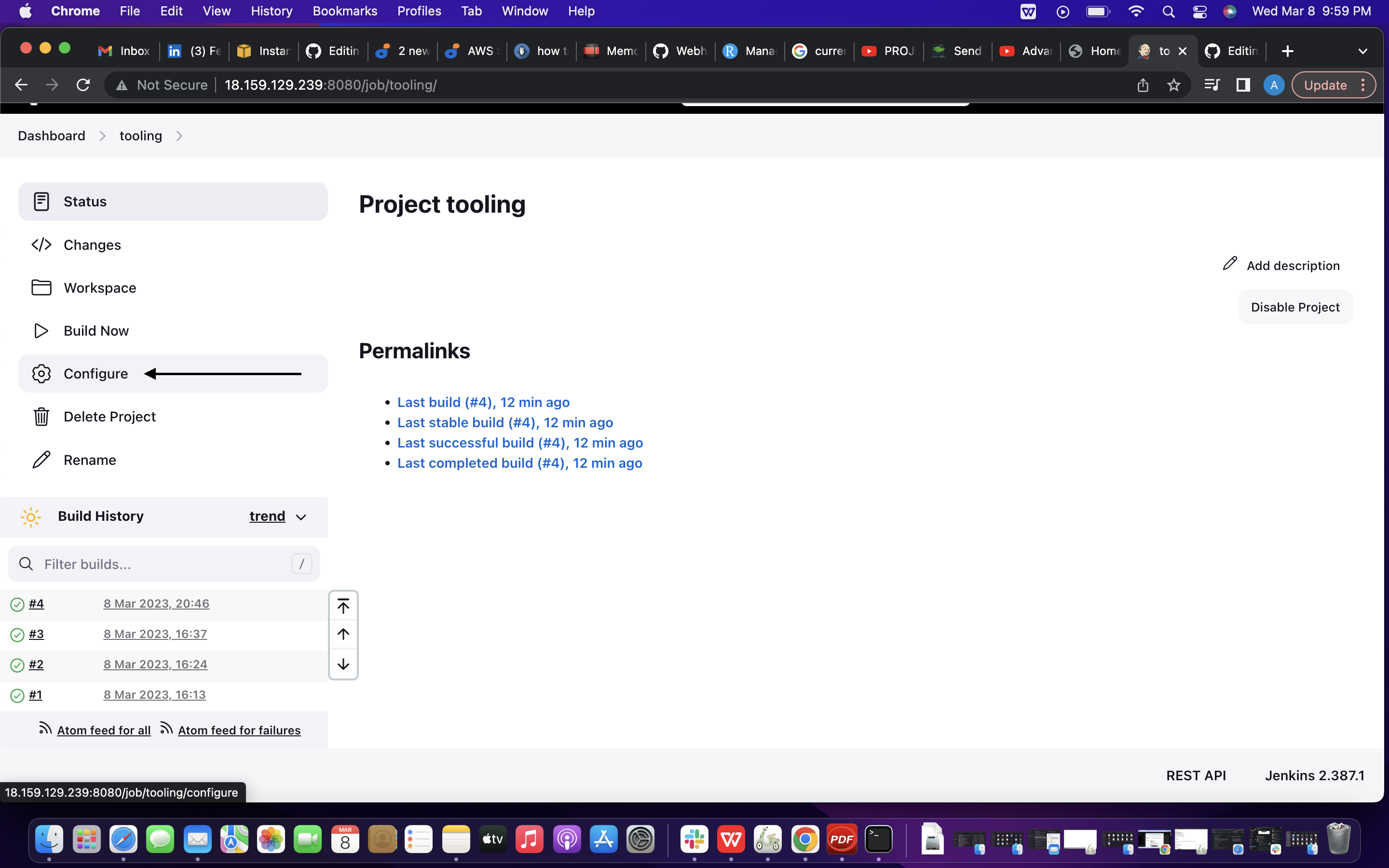Viewport: 1389px width, 868px height.
Task: Click the Changes code-bracket icon
Action: coord(41,244)
